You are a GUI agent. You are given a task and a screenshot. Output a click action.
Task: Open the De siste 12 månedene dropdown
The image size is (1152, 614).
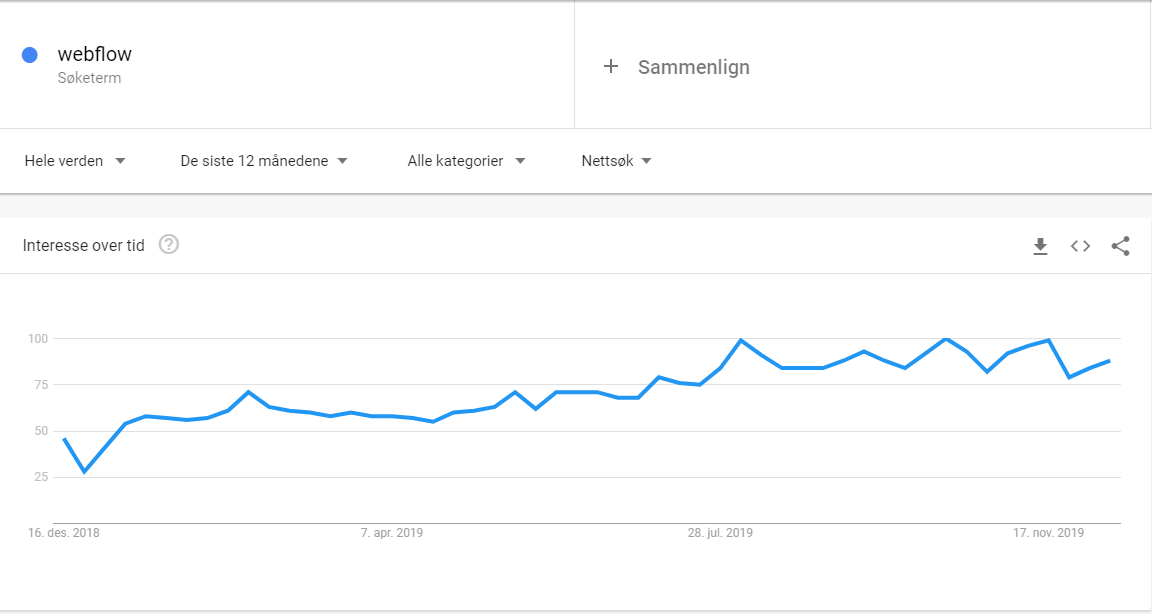point(264,161)
